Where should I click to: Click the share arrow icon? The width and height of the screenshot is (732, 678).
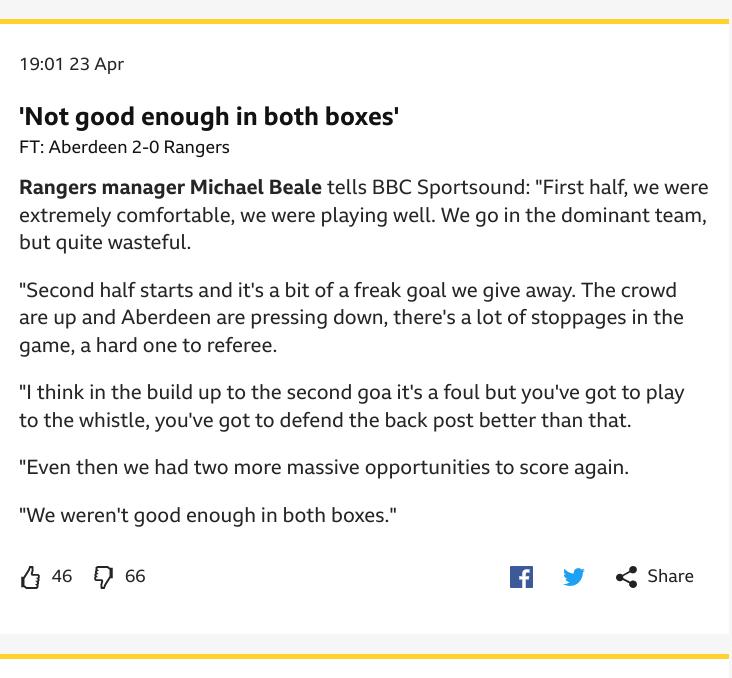(626, 577)
